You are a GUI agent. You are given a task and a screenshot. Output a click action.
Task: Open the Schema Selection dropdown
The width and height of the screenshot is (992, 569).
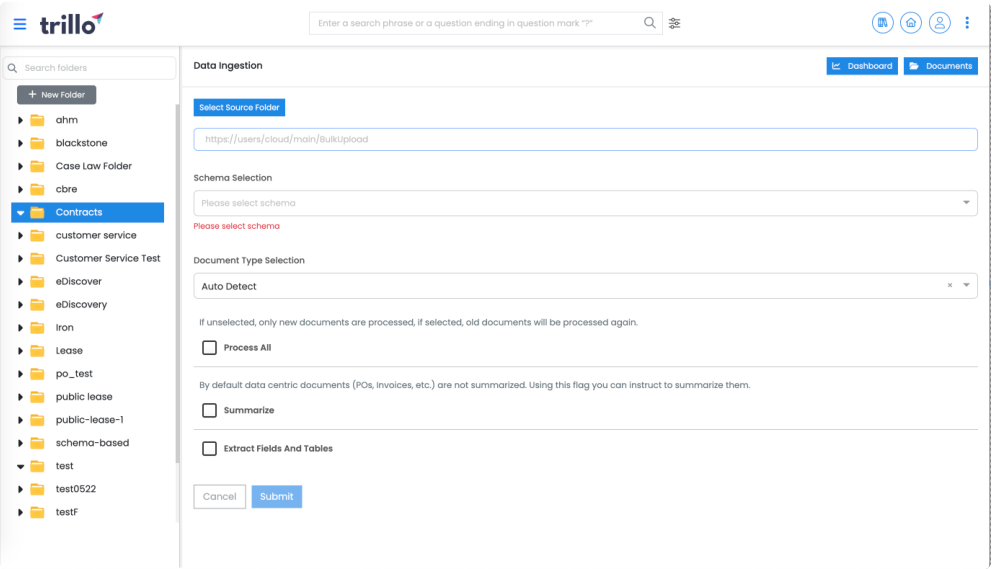point(585,203)
